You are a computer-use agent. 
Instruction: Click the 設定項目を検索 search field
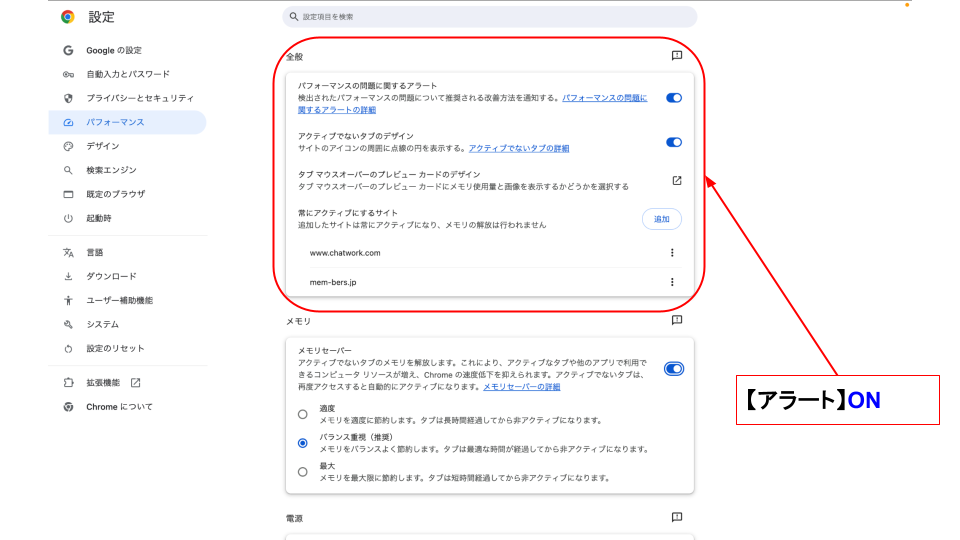click(x=490, y=17)
